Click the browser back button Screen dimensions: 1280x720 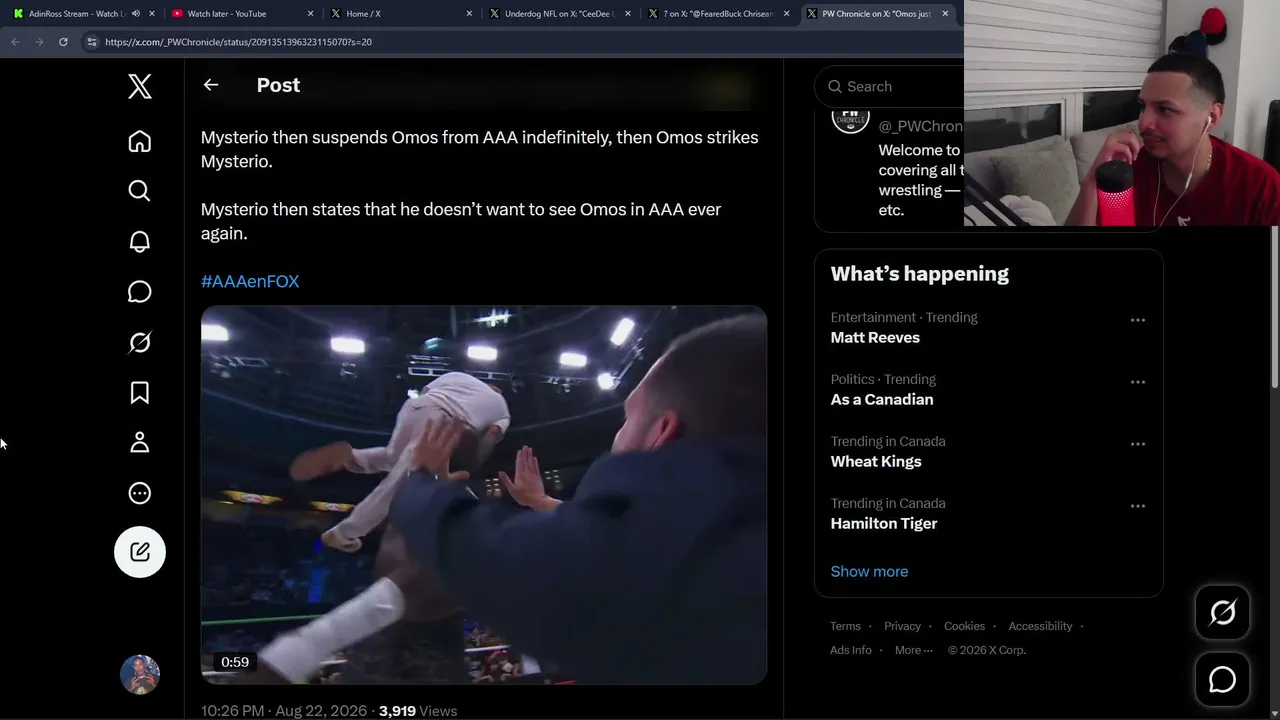(x=15, y=42)
